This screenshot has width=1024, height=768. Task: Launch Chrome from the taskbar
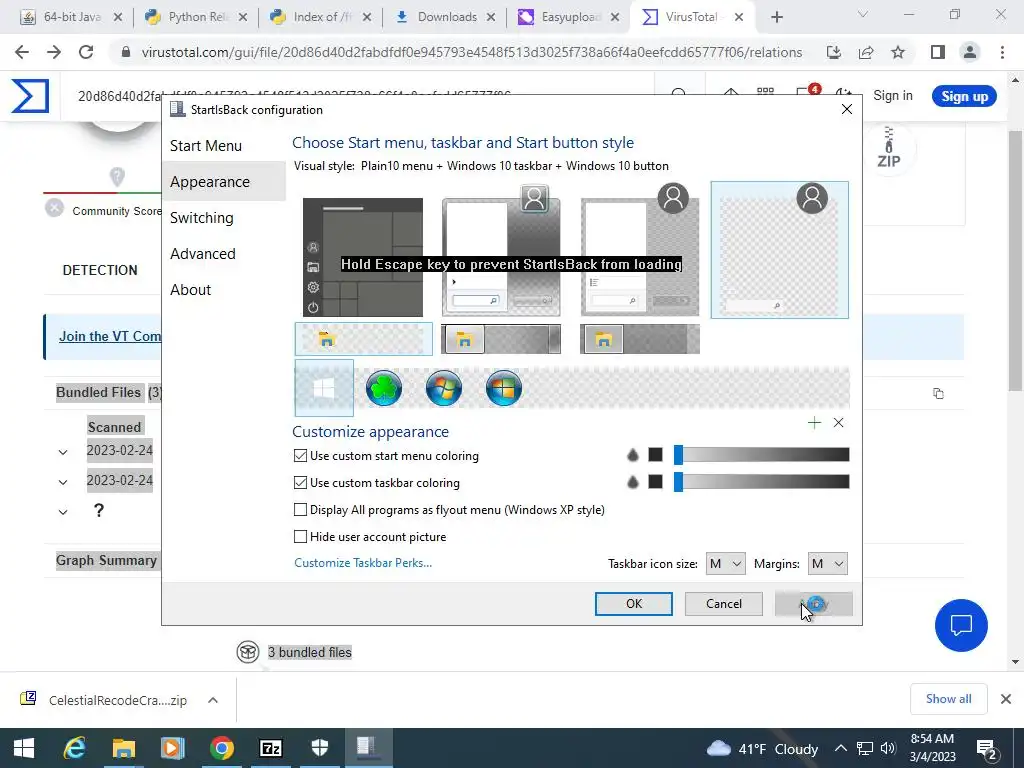click(x=222, y=748)
